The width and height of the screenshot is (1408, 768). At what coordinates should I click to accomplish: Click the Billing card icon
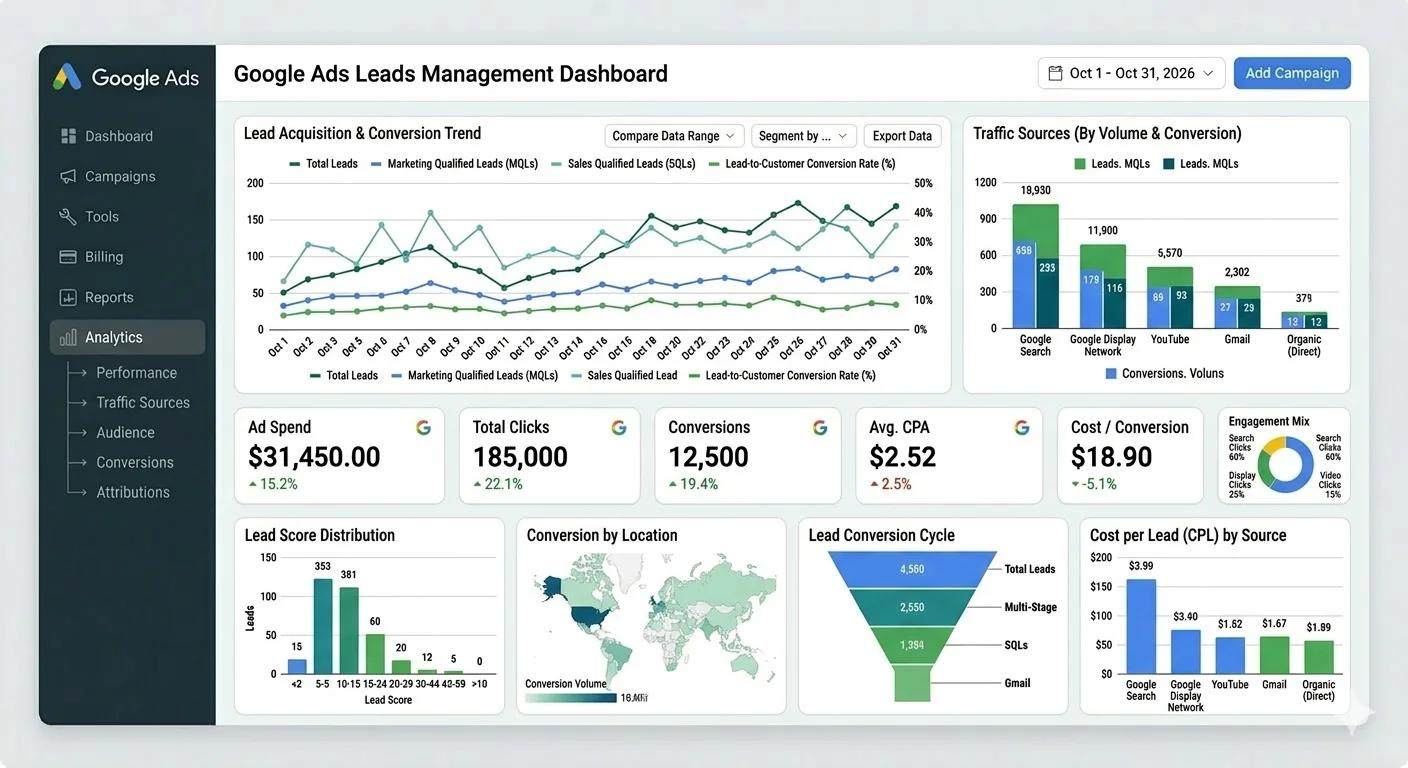68,257
